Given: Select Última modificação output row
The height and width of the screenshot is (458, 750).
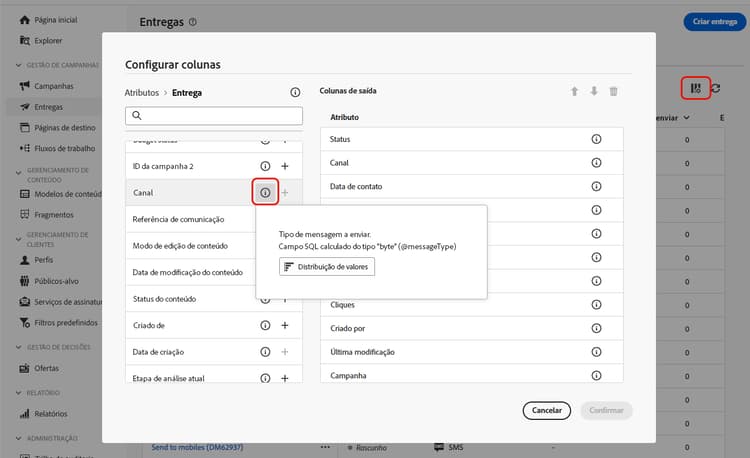Looking at the screenshot, I should 472,352.
